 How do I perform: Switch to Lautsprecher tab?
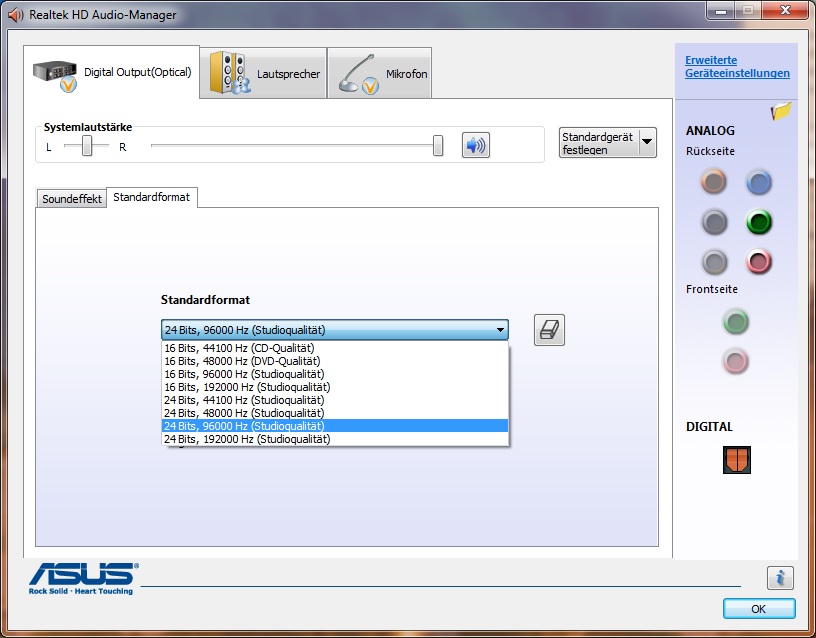click(263, 73)
